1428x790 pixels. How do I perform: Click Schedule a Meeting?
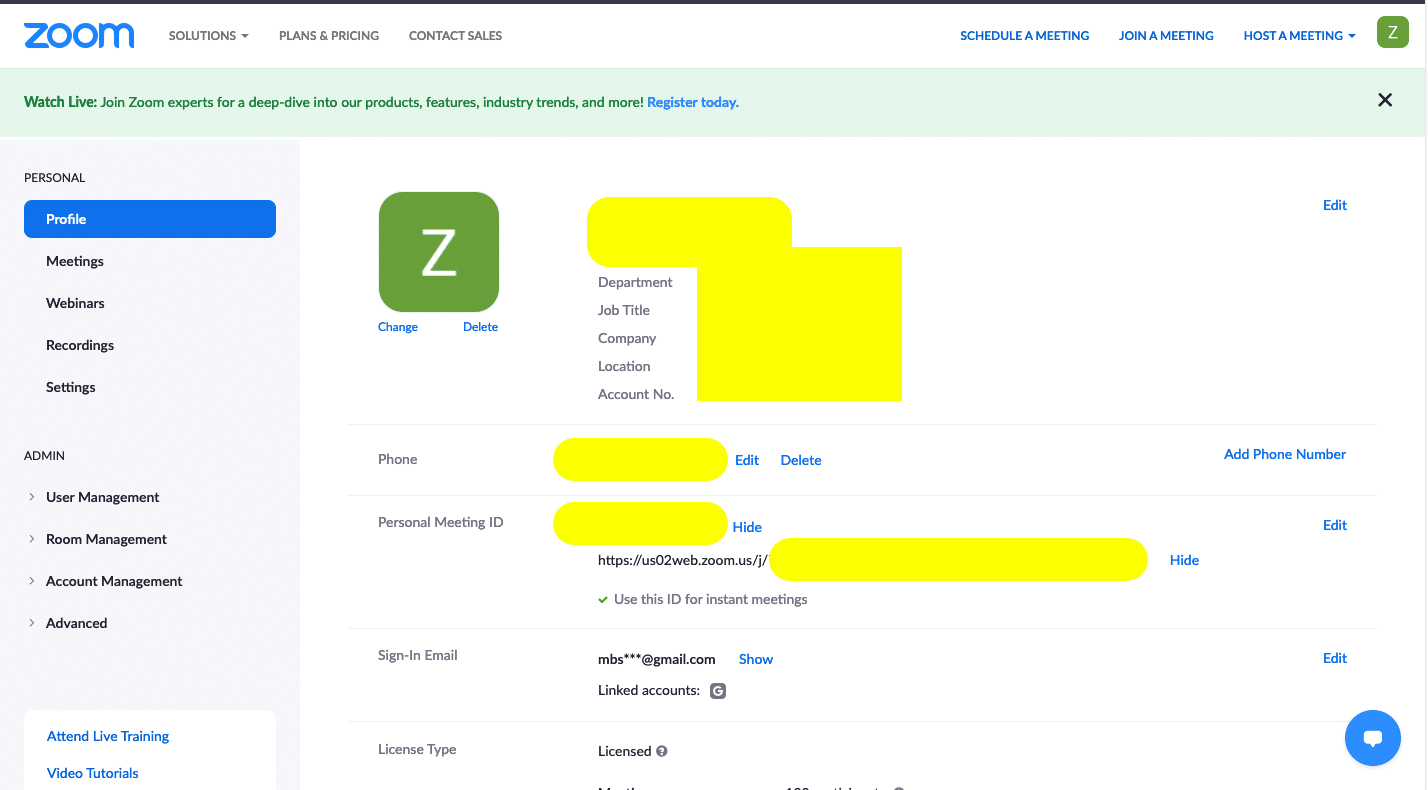(x=1024, y=35)
